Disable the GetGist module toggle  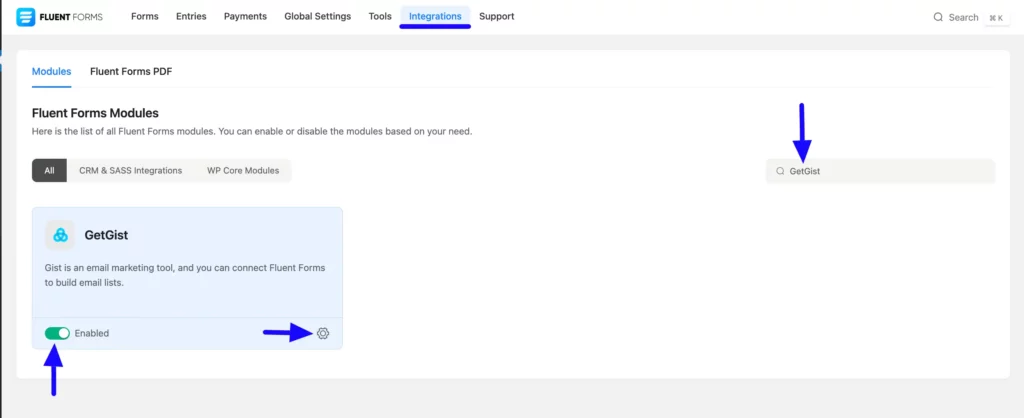click(57, 333)
